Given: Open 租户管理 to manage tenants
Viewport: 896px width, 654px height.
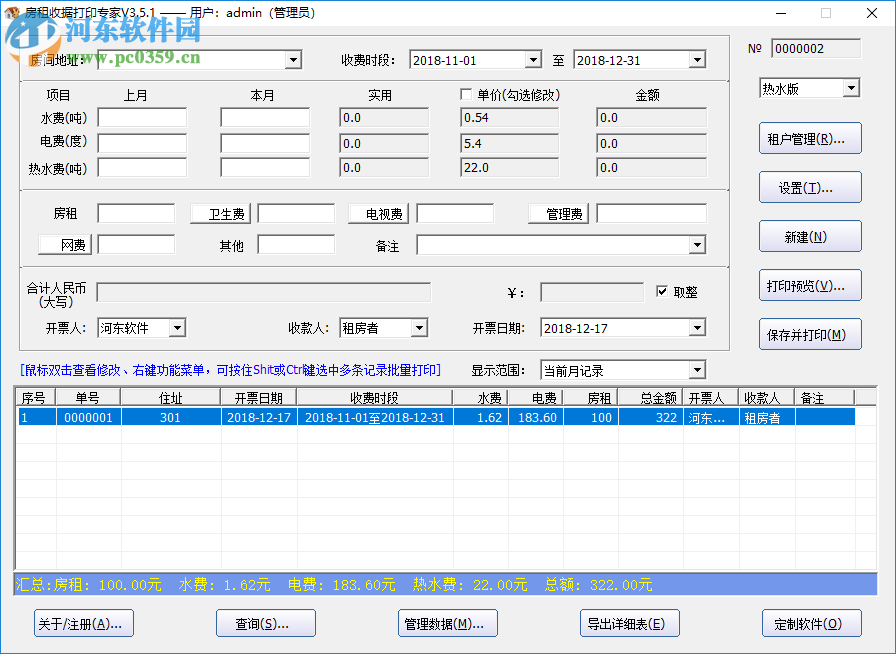Looking at the screenshot, I should 810,138.
